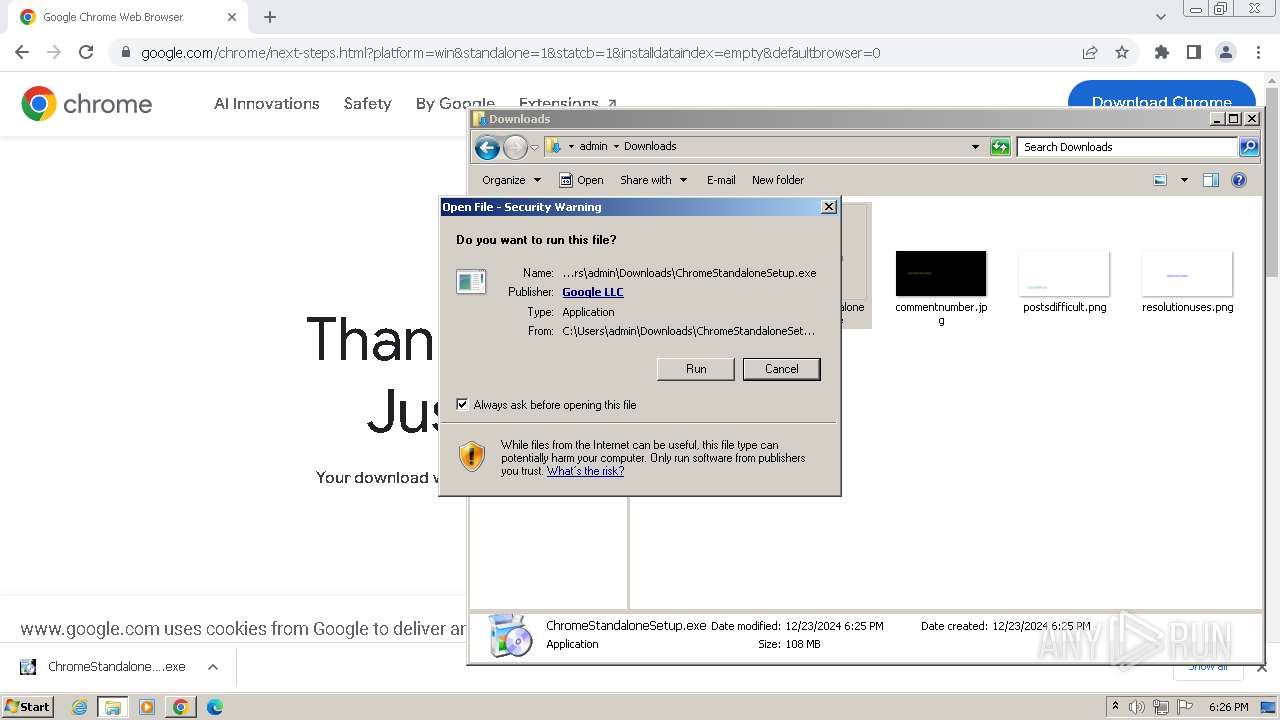This screenshot has height=720, width=1280.
Task: Click the Chrome logo on the page
Action: click(x=87, y=103)
